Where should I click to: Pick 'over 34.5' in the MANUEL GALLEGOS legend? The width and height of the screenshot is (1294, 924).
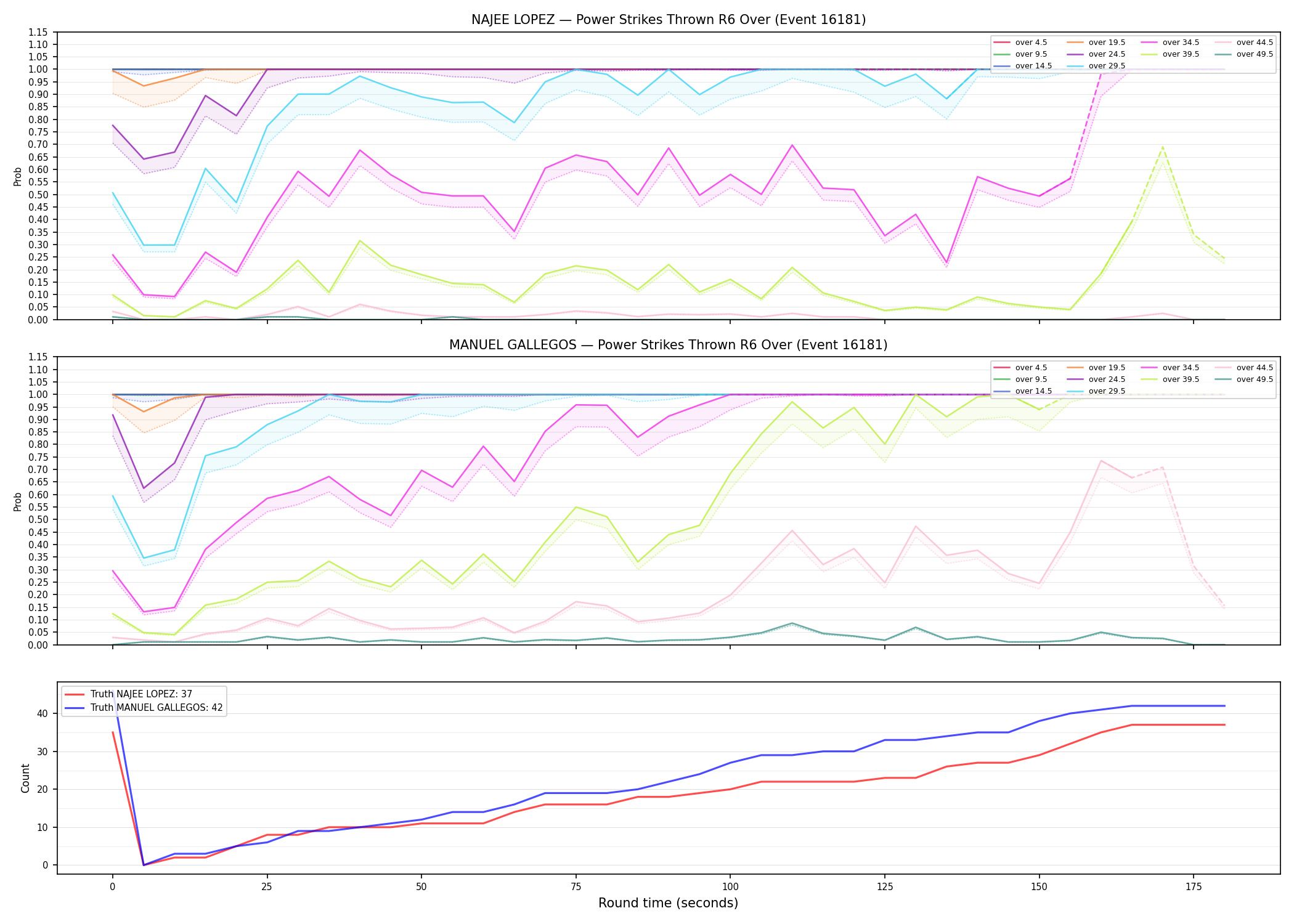[1170, 368]
